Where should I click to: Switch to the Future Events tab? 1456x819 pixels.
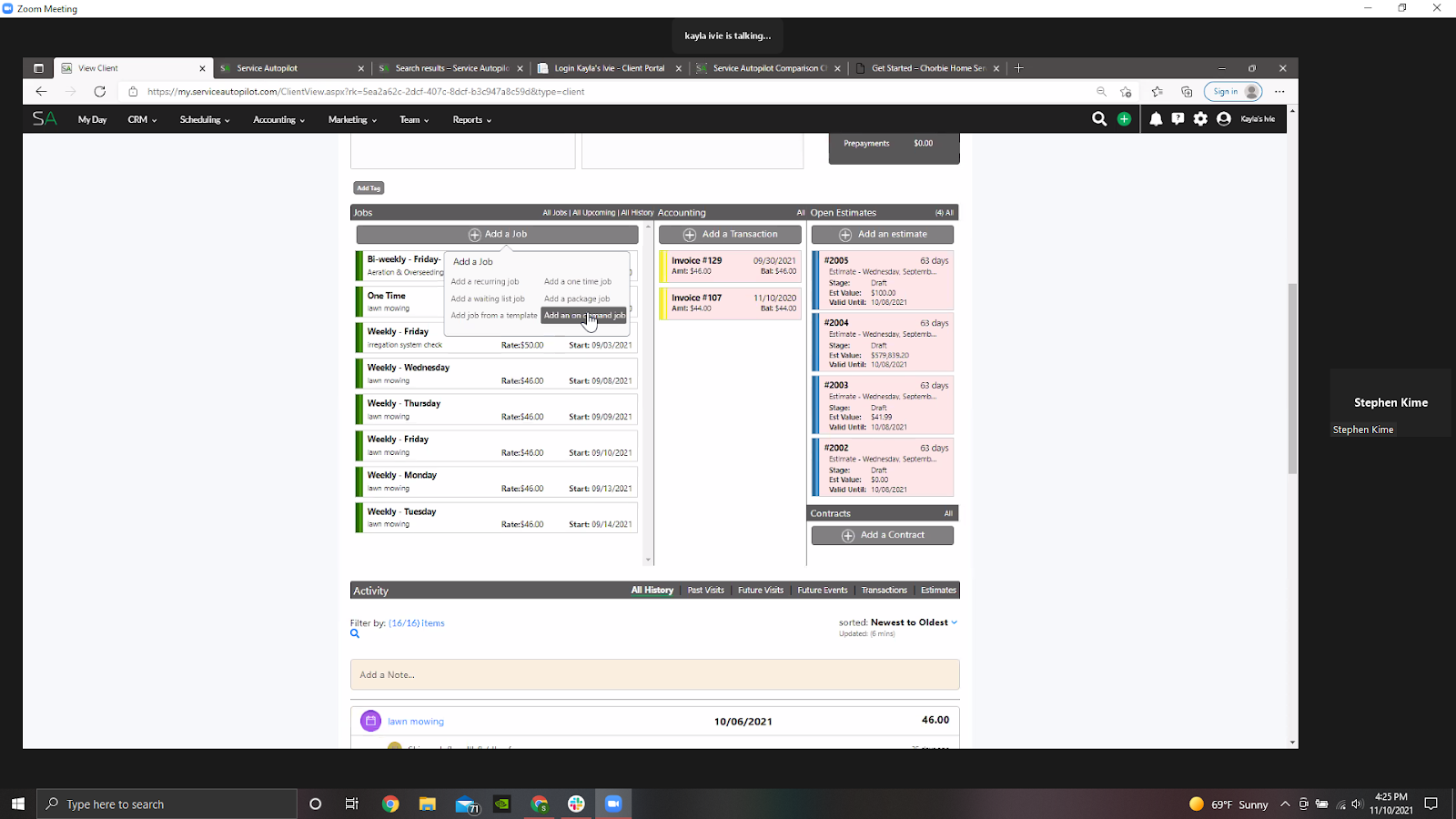[x=823, y=591]
